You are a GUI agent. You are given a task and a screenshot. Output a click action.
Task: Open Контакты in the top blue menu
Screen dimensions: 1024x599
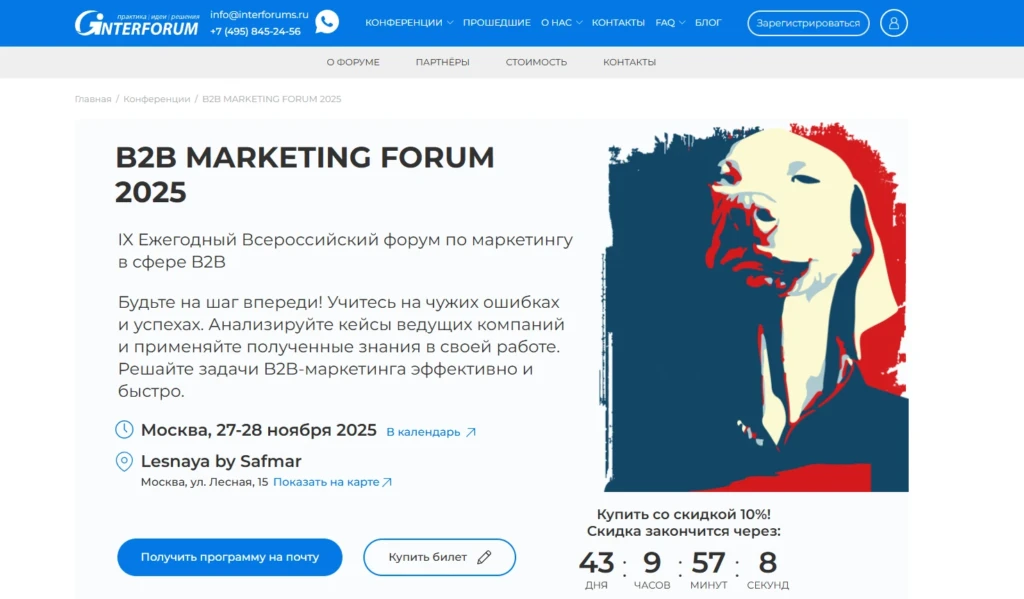(618, 23)
